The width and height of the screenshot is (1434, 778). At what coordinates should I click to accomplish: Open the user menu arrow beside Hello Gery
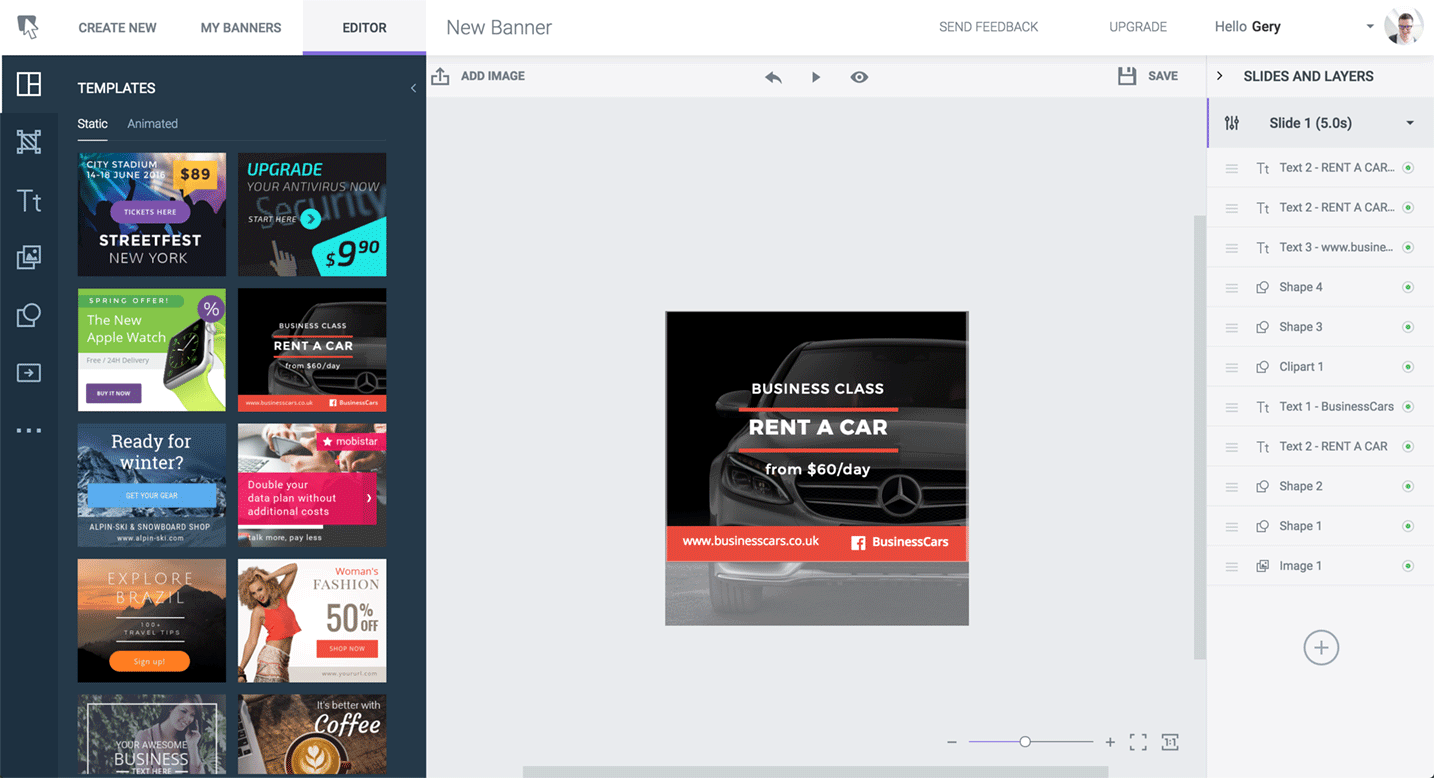click(1370, 27)
